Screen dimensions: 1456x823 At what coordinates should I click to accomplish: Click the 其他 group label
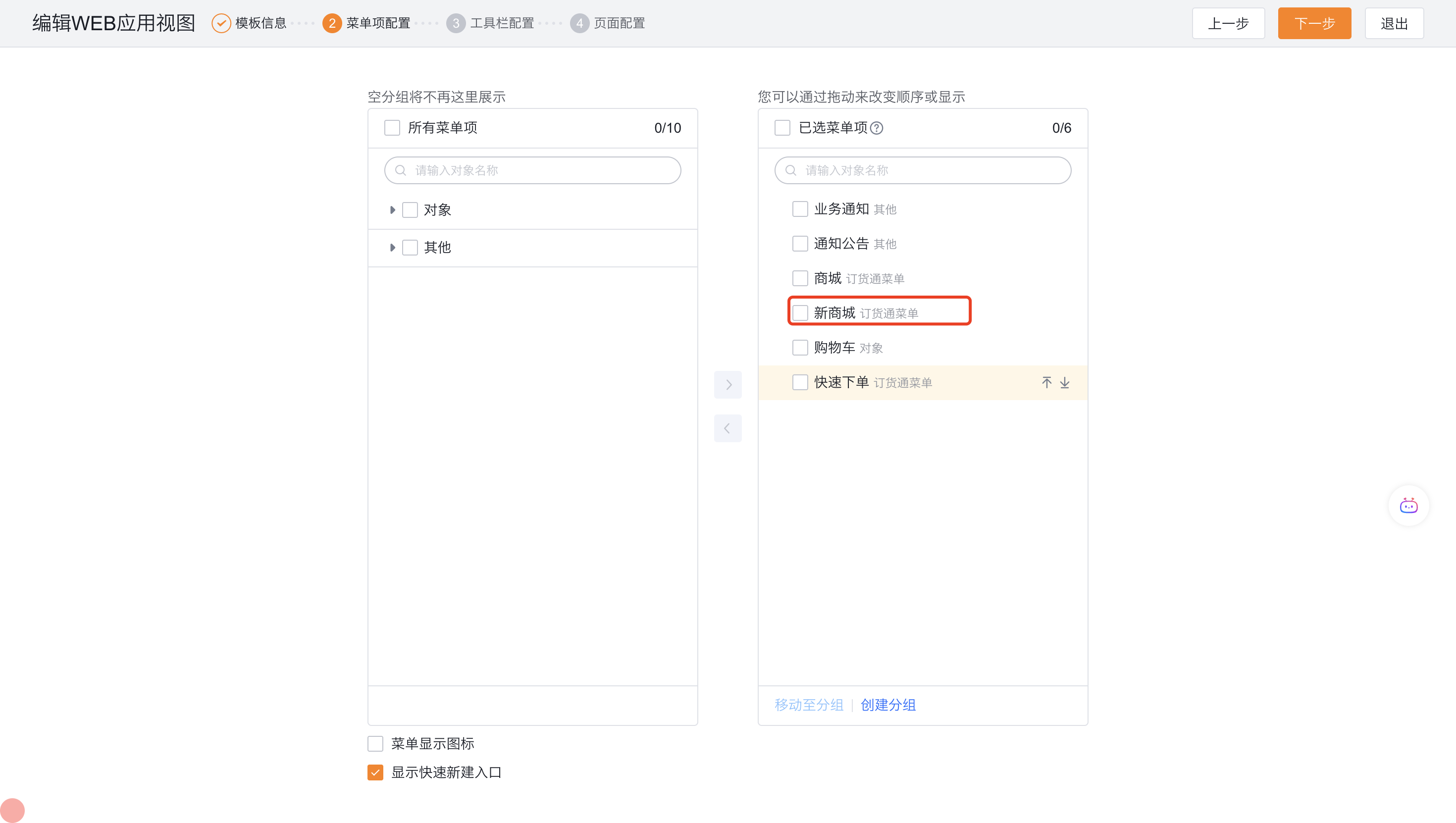[437, 248]
